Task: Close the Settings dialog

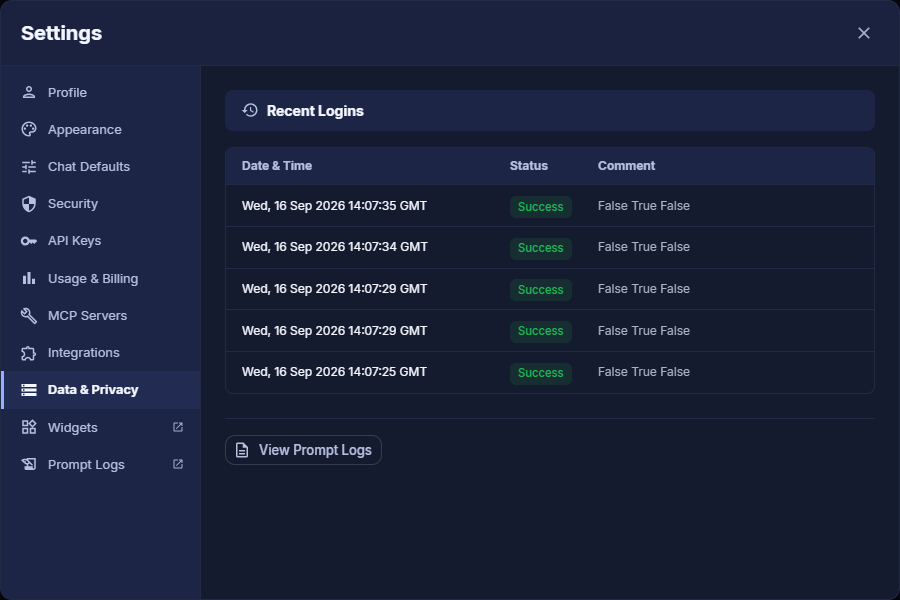Action: click(864, 33)
